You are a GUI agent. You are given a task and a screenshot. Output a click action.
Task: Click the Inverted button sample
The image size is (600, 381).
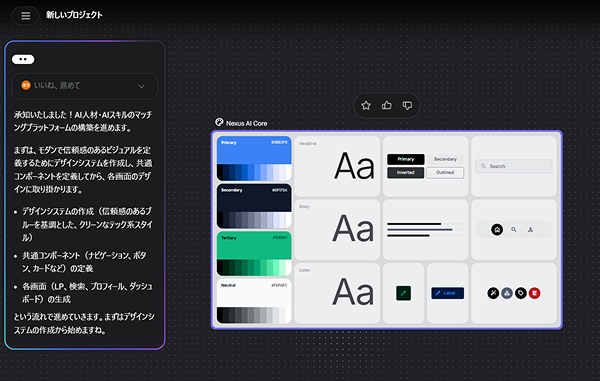[x=406, y=173]
